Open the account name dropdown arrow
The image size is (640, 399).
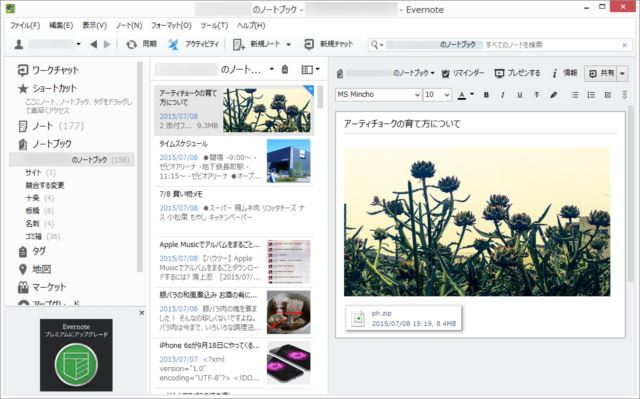click(x=78, y=44)
